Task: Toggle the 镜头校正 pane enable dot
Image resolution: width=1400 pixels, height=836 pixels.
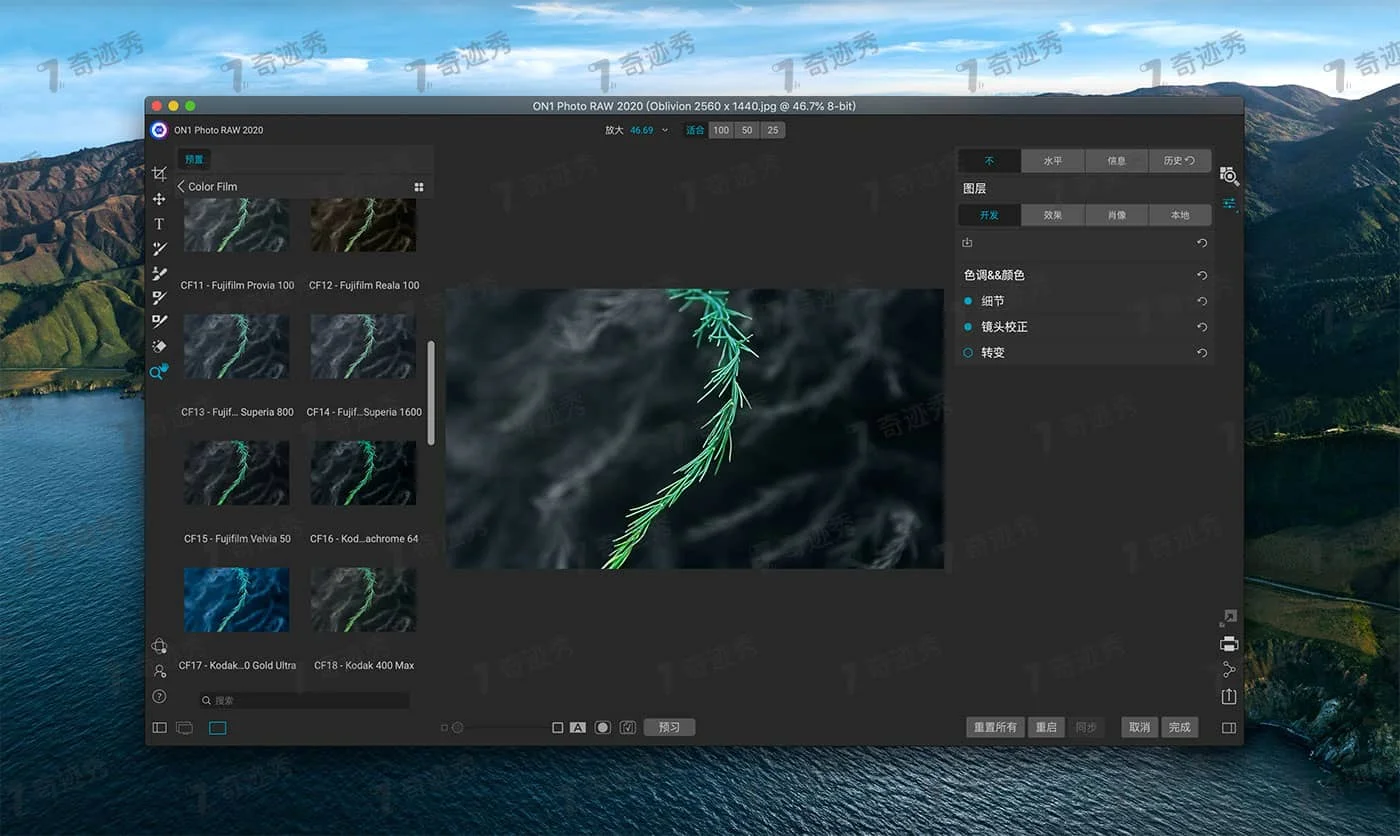Action: pyautogui.click(x=968, y=327)
